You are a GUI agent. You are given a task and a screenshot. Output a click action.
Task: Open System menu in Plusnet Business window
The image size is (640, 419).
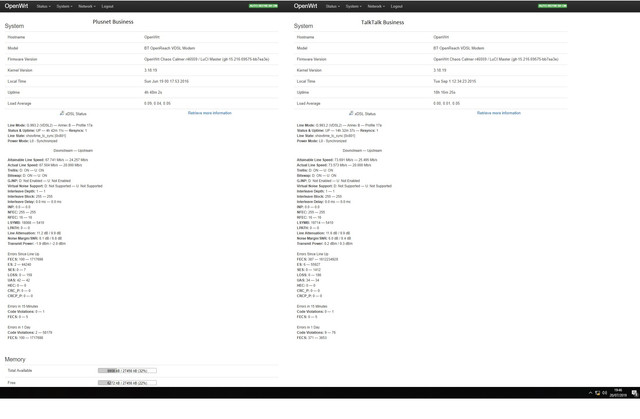[64, 7]
